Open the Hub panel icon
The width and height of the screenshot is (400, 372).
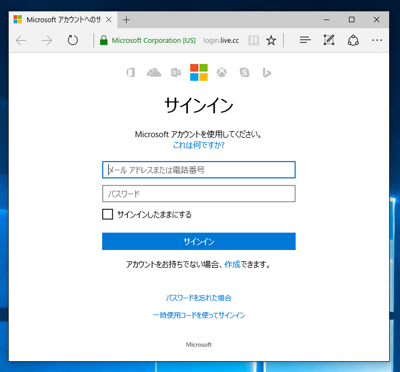pos(305,40)
